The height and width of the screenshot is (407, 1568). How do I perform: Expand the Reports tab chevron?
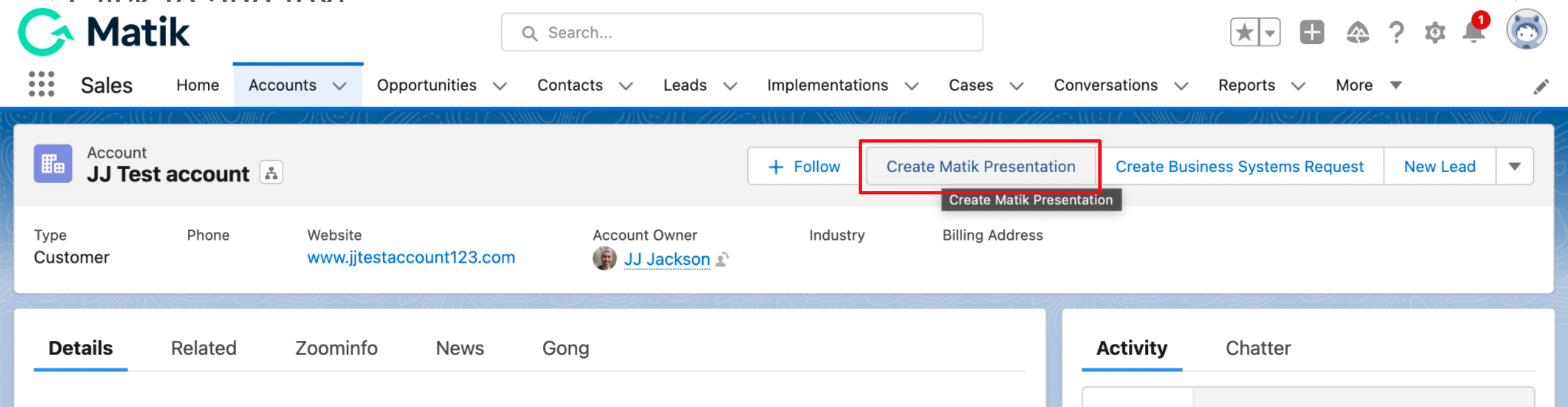coord(1298,87)
